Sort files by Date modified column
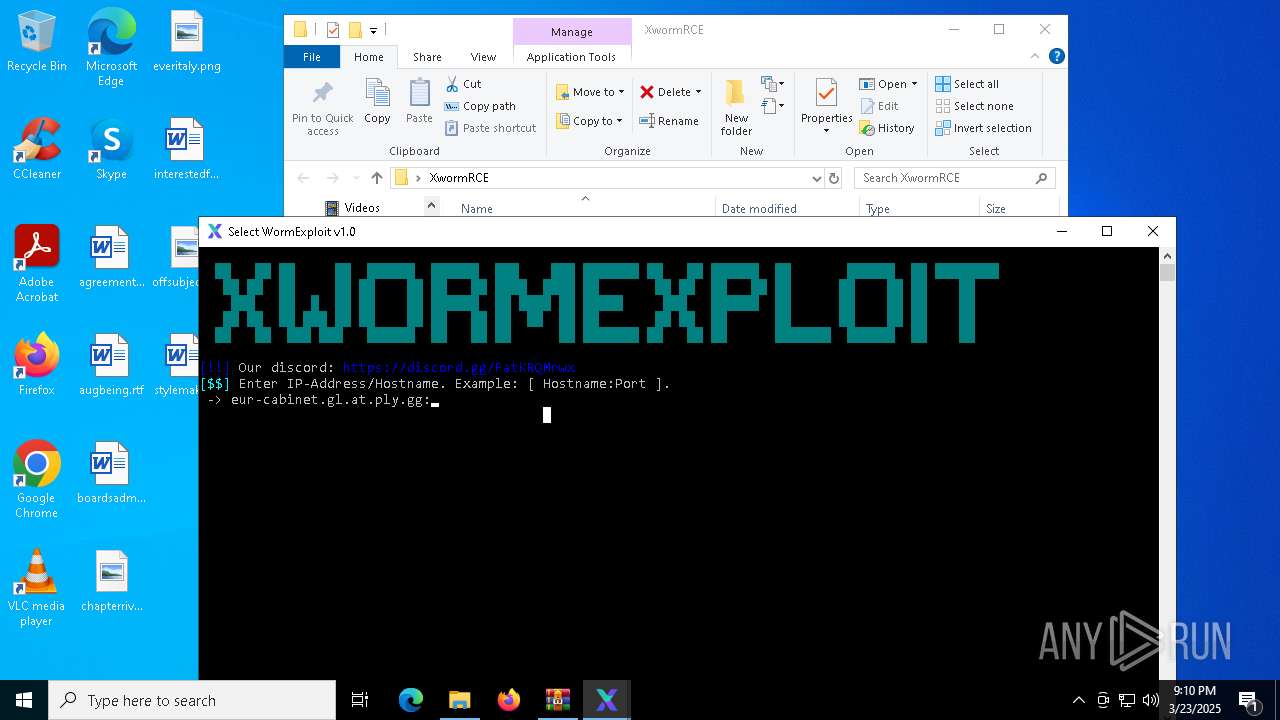Image resolution: width=1280 pixels, height=720 pixels. coord(759,208)
